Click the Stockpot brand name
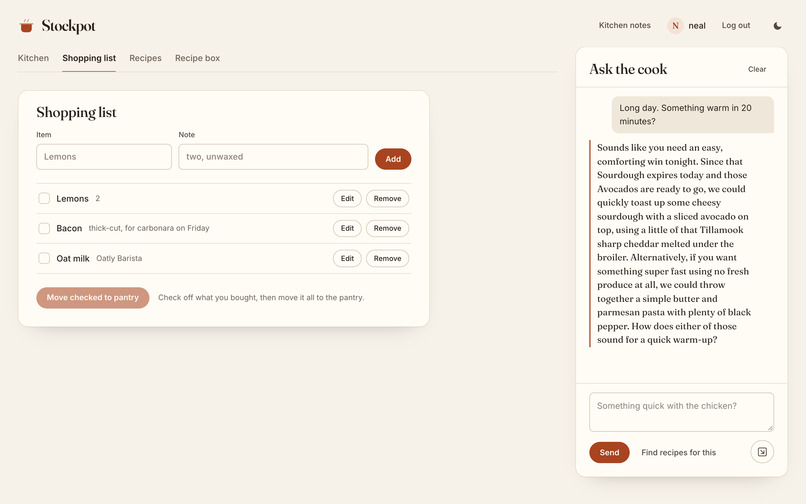Screen dimensions: 806x504 coord(69,26)
